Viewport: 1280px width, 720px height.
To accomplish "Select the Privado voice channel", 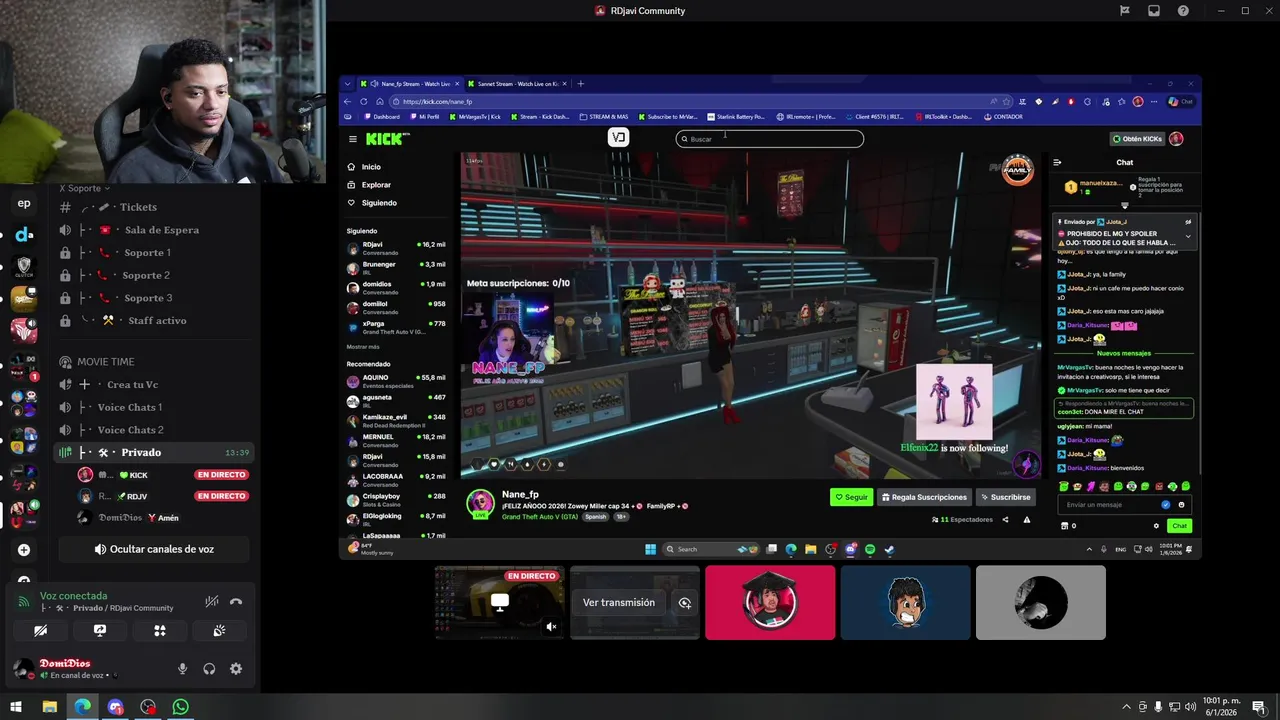I will click(154, 453).
